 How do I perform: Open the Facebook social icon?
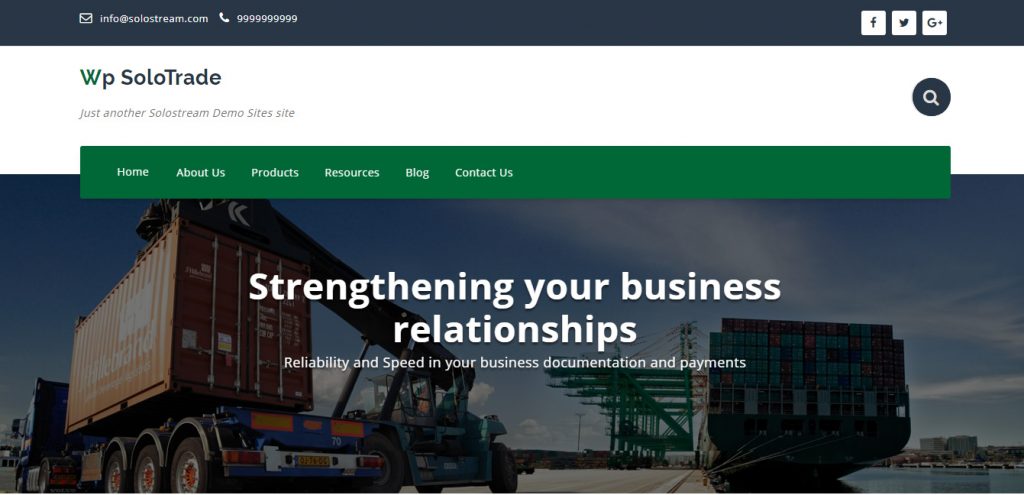pos(873,23)
